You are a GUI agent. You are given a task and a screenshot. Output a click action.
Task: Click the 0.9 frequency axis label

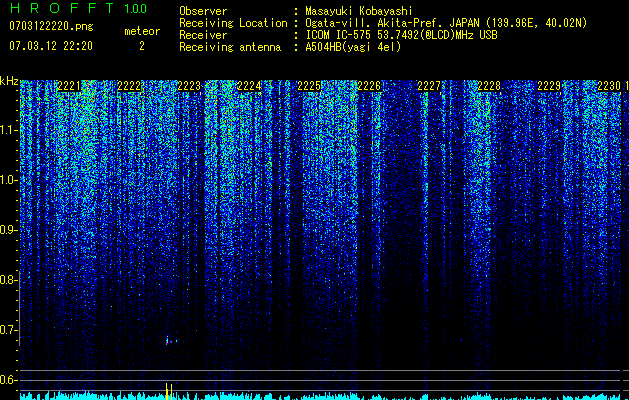tap(7, 230)
